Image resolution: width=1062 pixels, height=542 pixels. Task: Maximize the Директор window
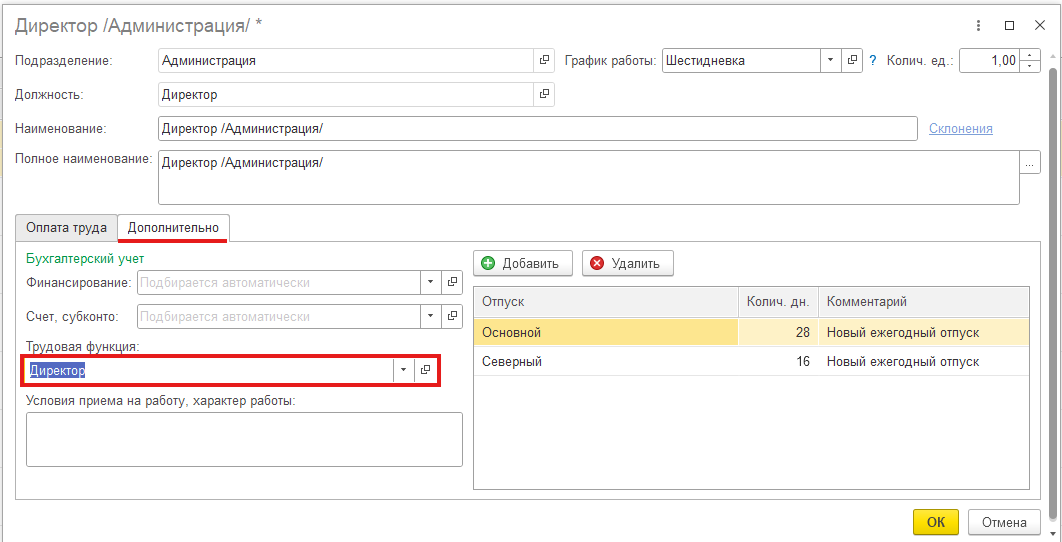tap(1009, 26)
